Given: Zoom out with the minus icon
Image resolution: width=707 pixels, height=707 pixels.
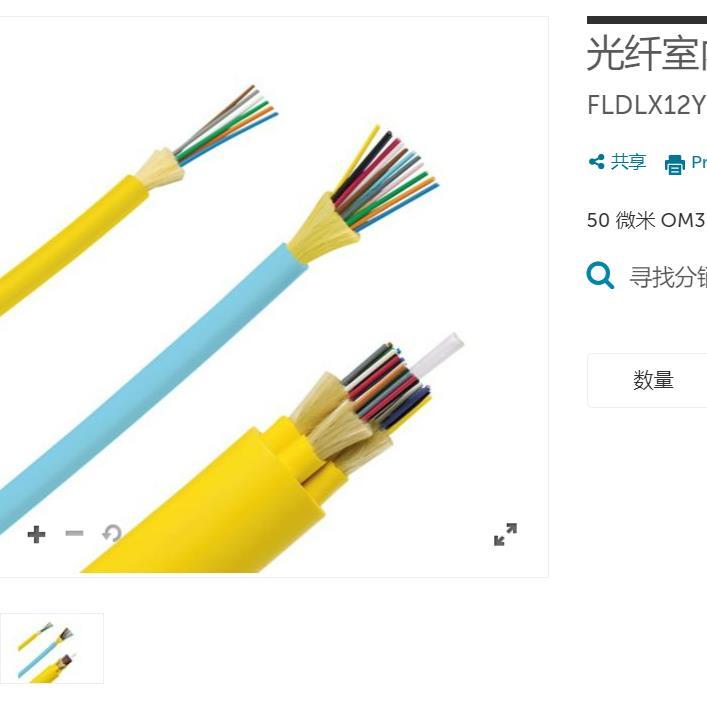Looking at the screenshot, I should coord(74,534).
